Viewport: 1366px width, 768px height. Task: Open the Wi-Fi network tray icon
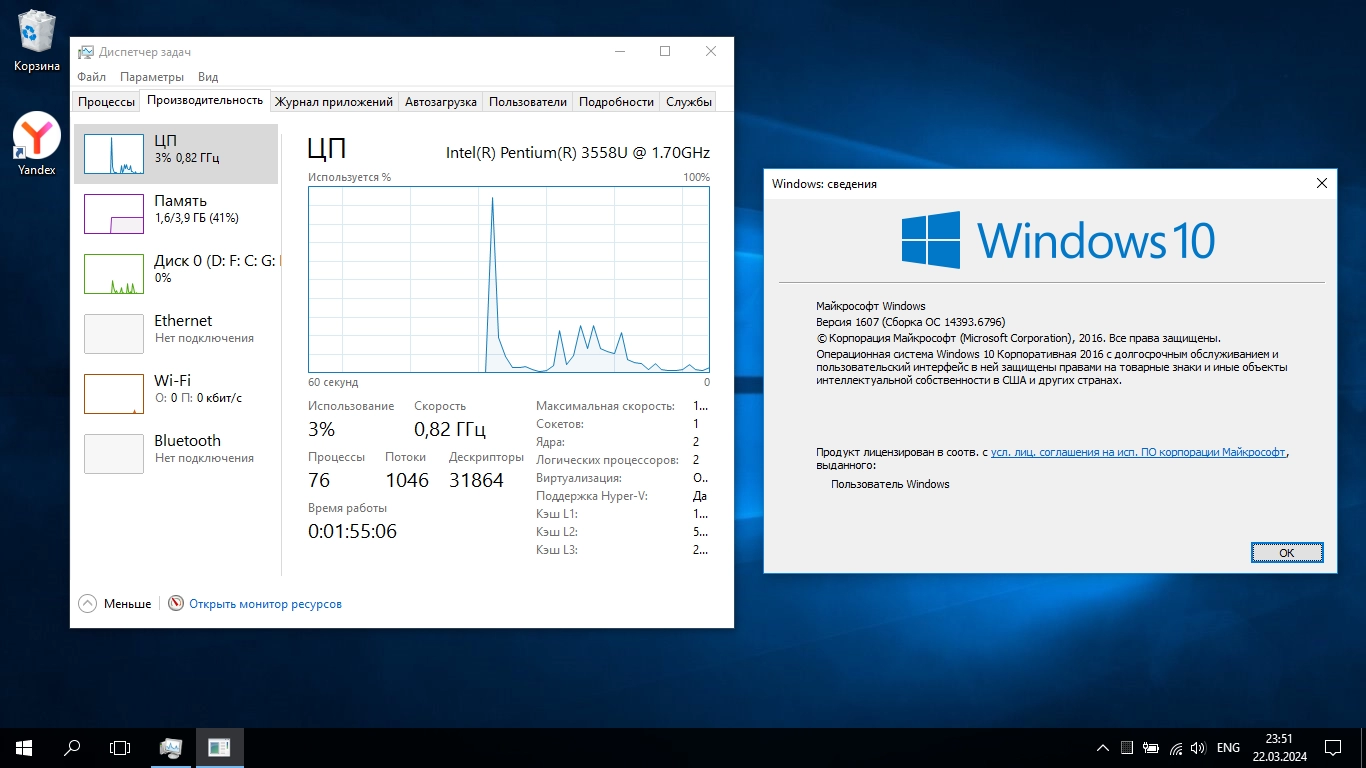(1176, 748)
